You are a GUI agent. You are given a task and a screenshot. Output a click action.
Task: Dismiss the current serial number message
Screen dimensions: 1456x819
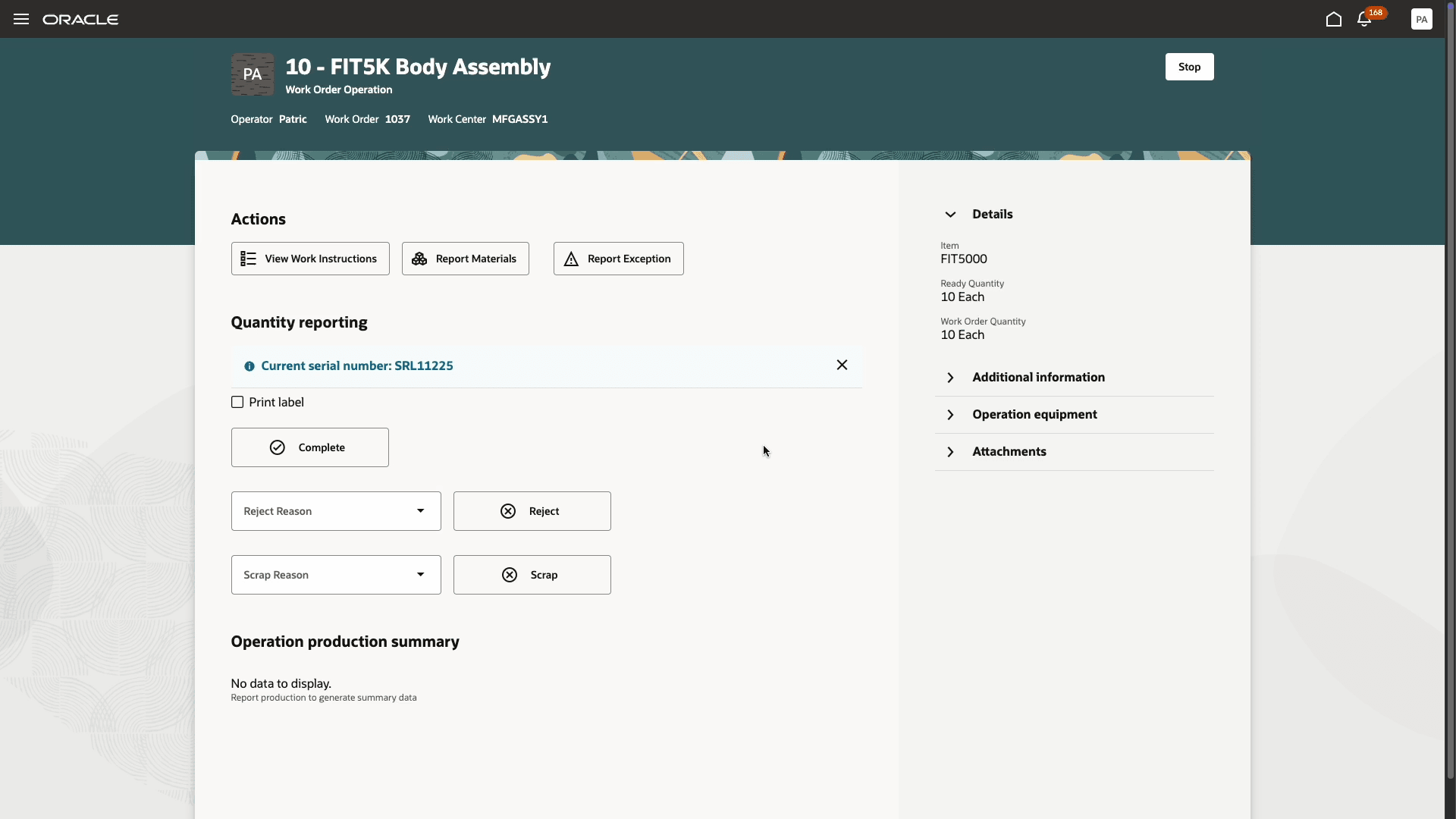tap(842, 365)
